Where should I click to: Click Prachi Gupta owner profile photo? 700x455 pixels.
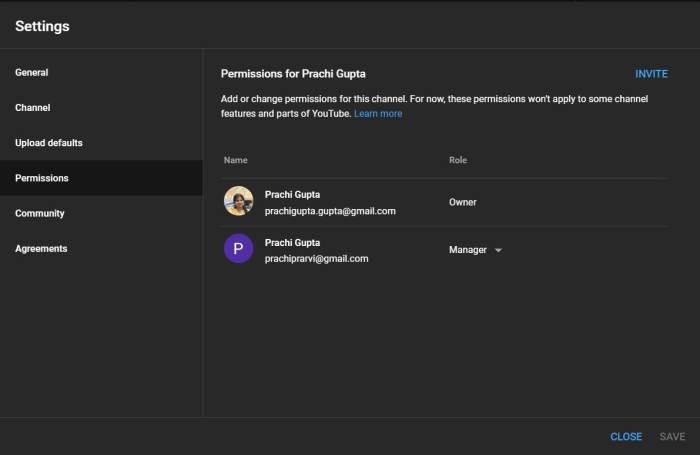coord(238,201)
